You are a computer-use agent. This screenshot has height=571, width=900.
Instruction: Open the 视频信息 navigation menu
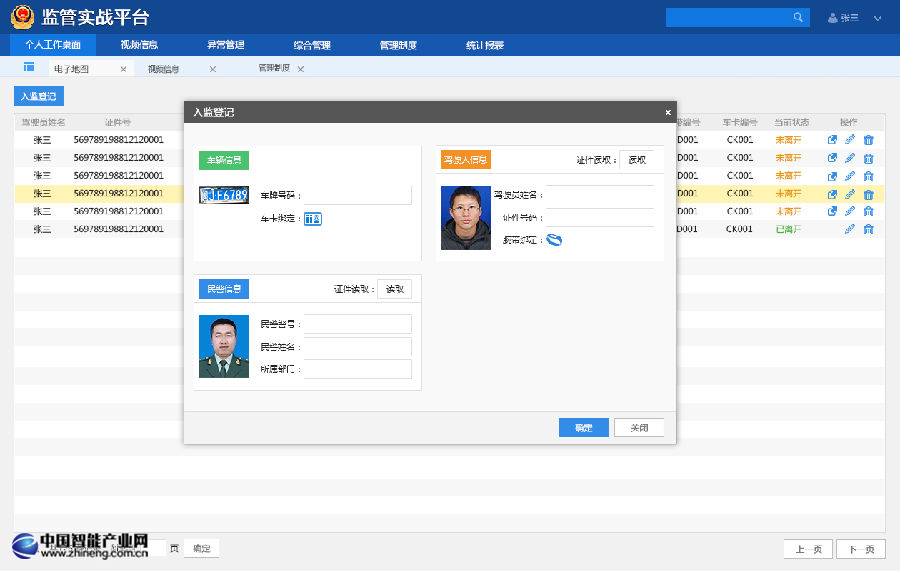click(x=139, y=45)
